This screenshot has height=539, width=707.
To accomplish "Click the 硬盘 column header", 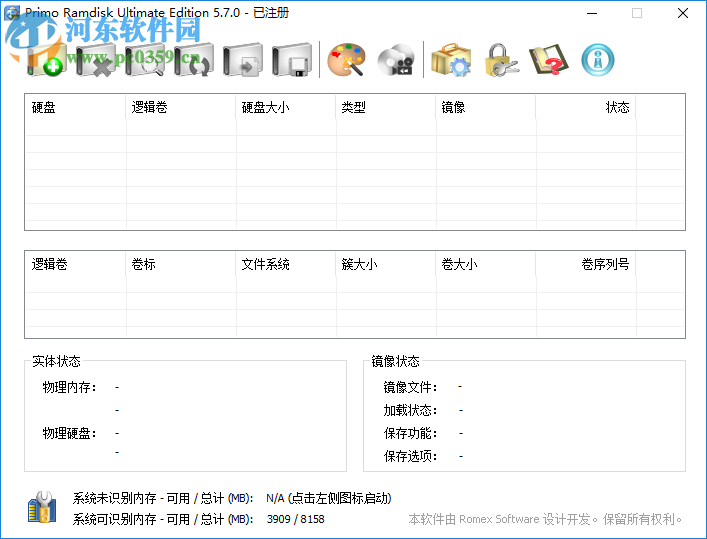I will 75,107.
